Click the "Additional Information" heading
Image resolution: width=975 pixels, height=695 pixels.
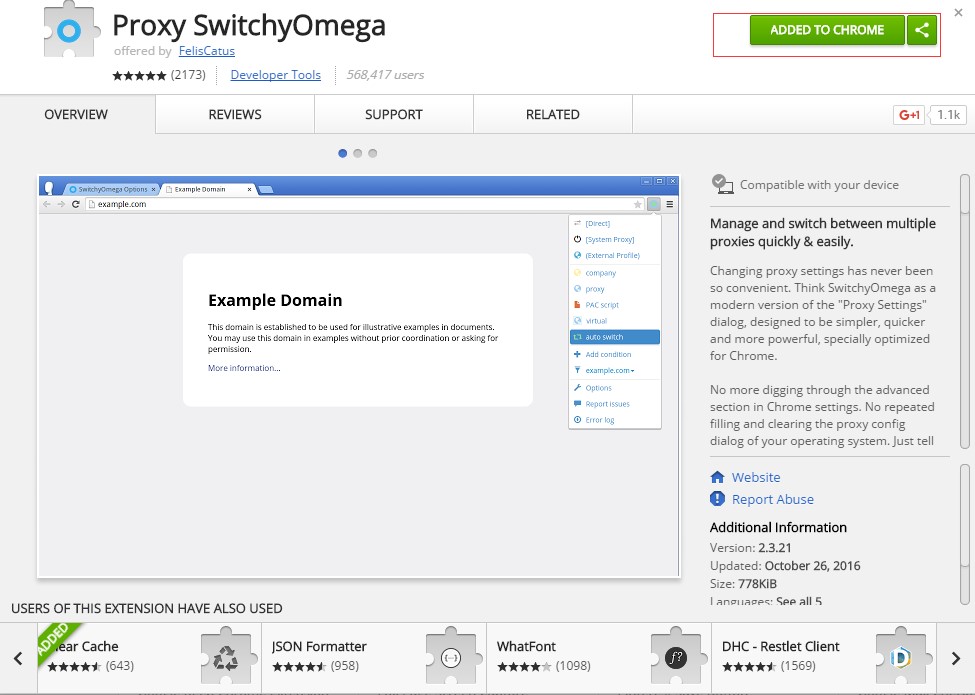click(779, 527)
